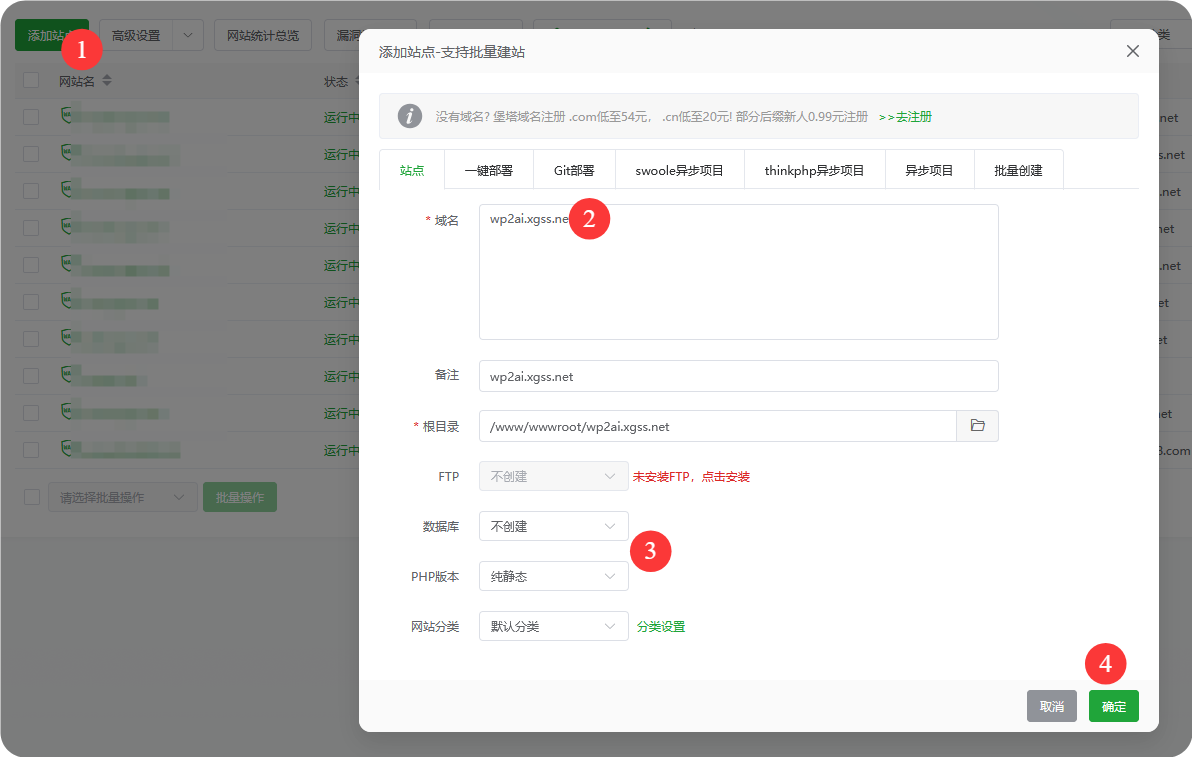Switch to the swoole异步项目 tab
The height and width of the screenshot is (757, 1192).
pos(680,169)
